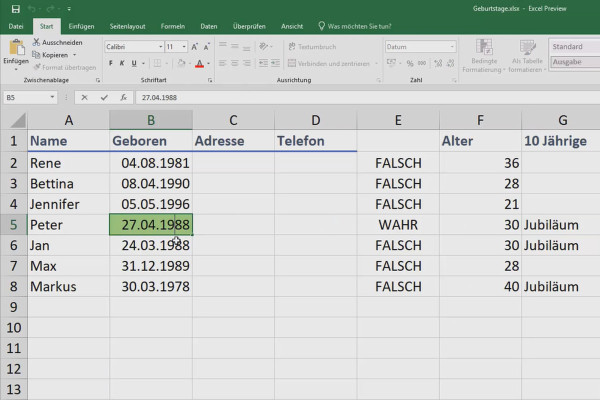
Task: Open Quick Access Toolbar customize dropdown
Action: tap(69, 9)
